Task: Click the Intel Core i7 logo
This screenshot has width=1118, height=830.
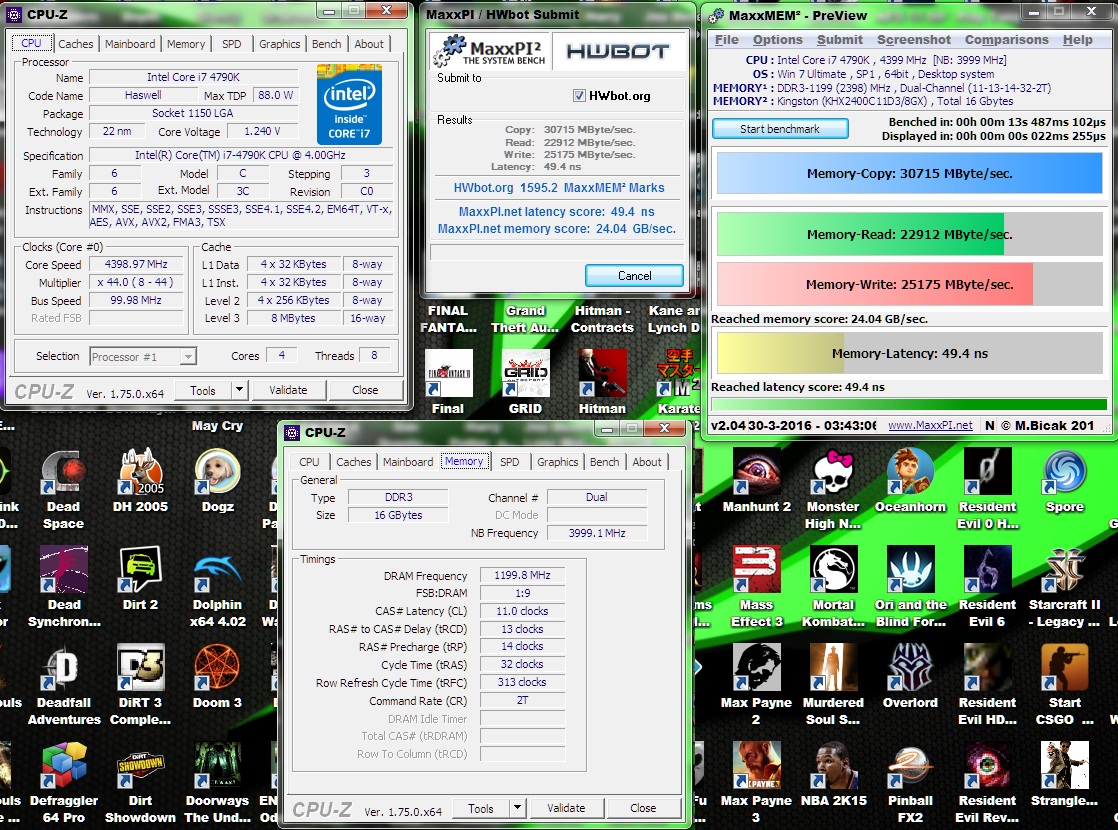Action: click(349, 104)
